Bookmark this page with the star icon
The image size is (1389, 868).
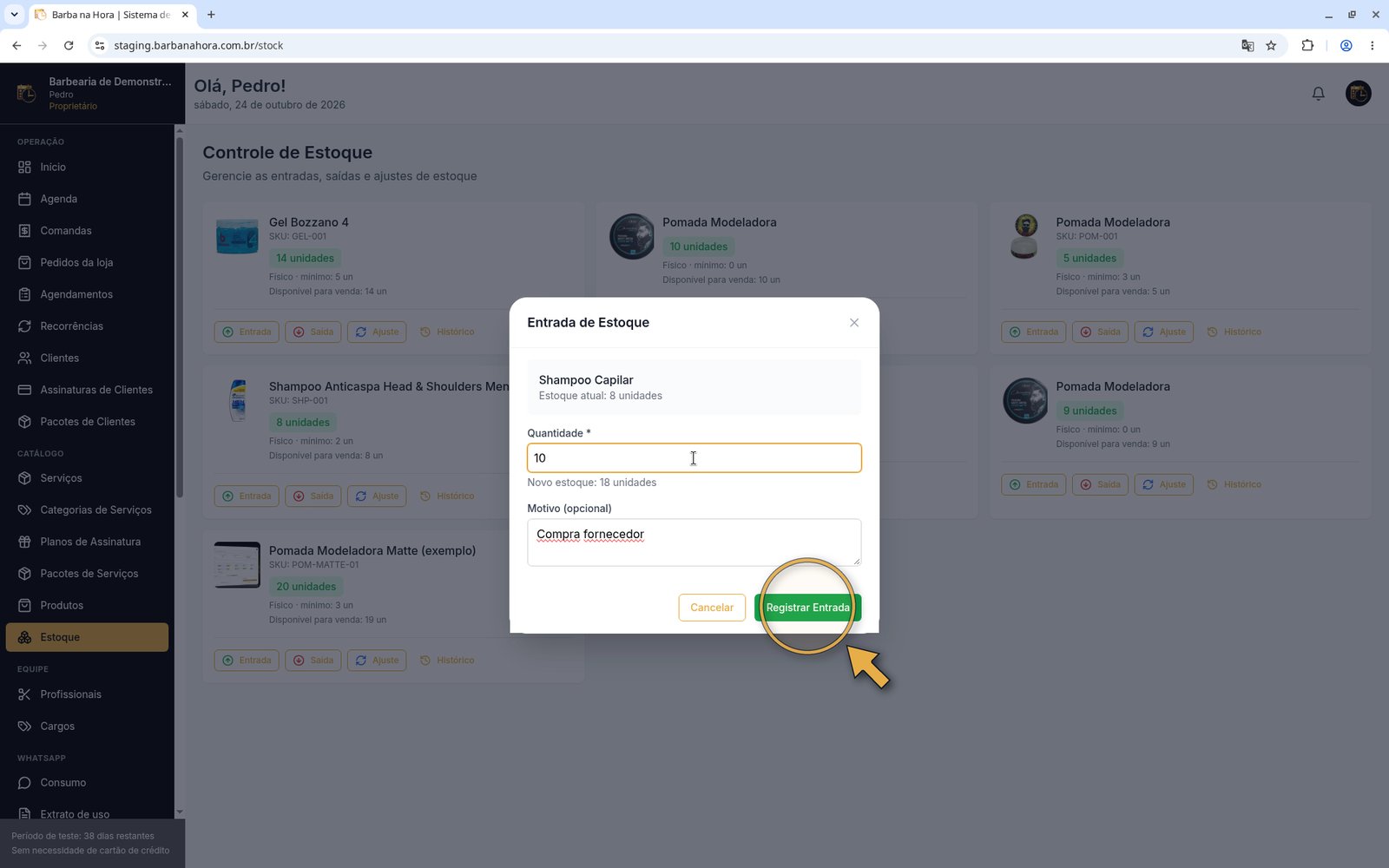pos(1271,45)
